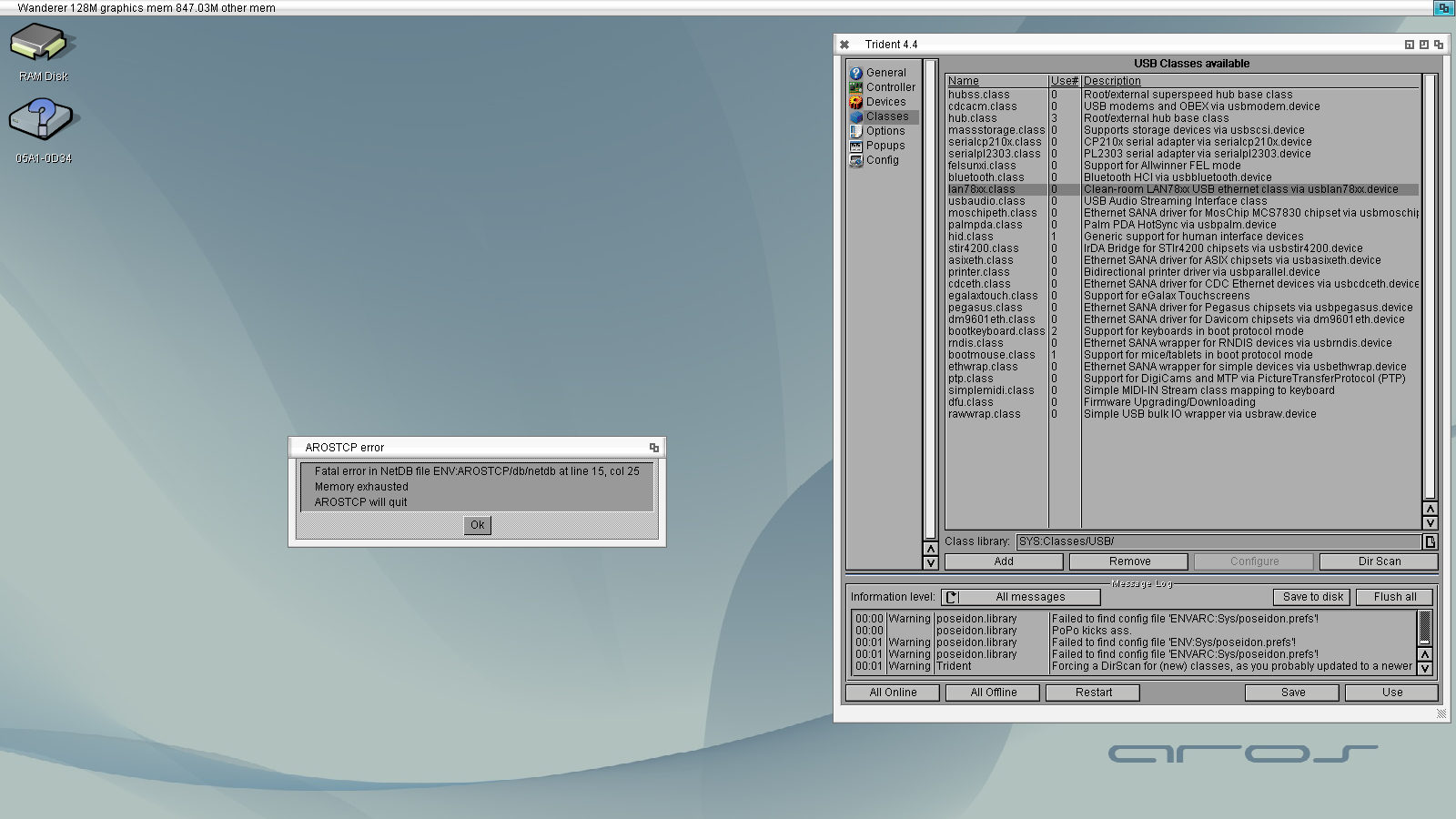Select the bluetooth.class row
Image resolution: width=1456 pixels, height=819 pixels.
coord(1183,177)
